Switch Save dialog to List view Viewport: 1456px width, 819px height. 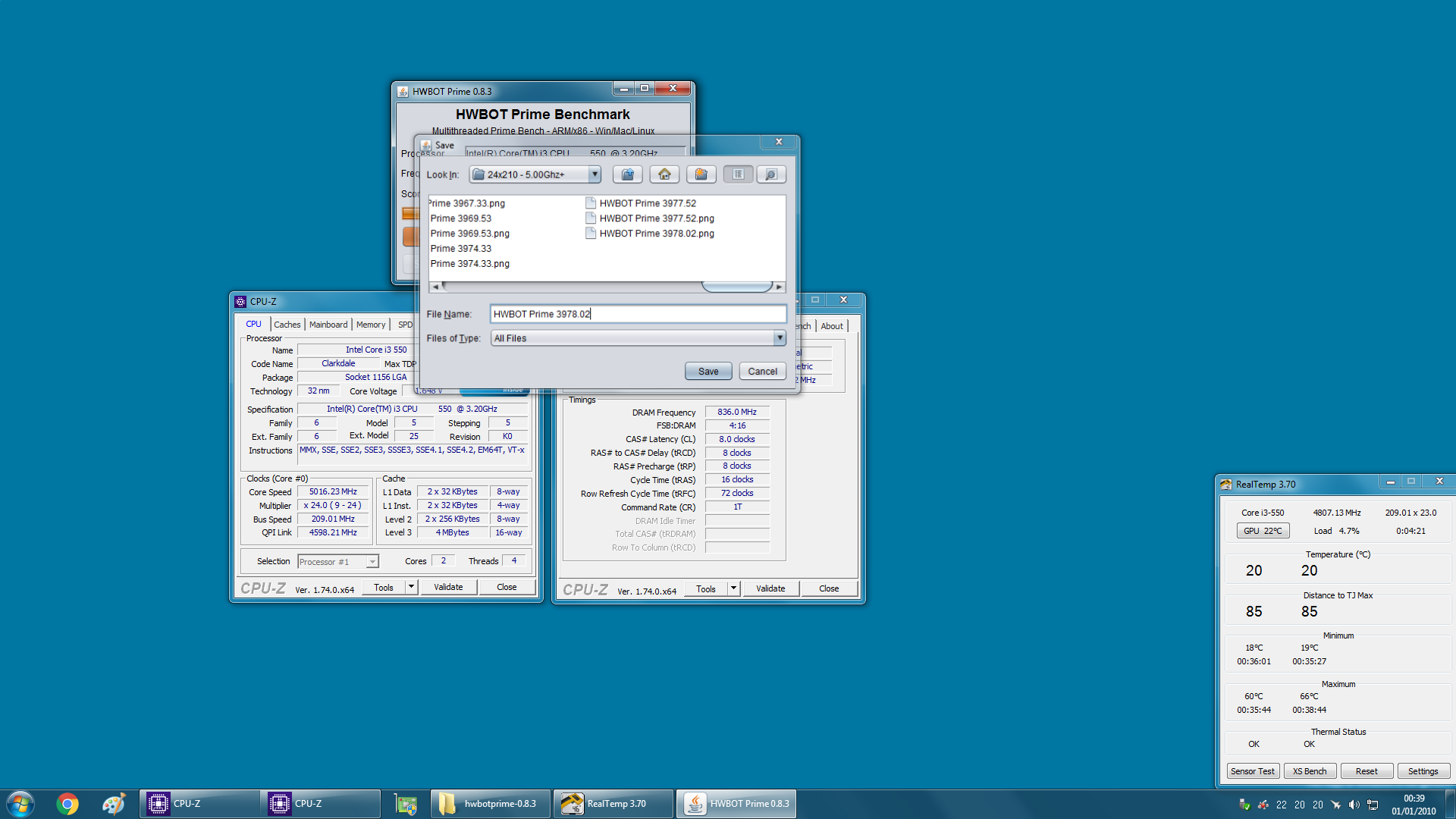click(738, 174)
